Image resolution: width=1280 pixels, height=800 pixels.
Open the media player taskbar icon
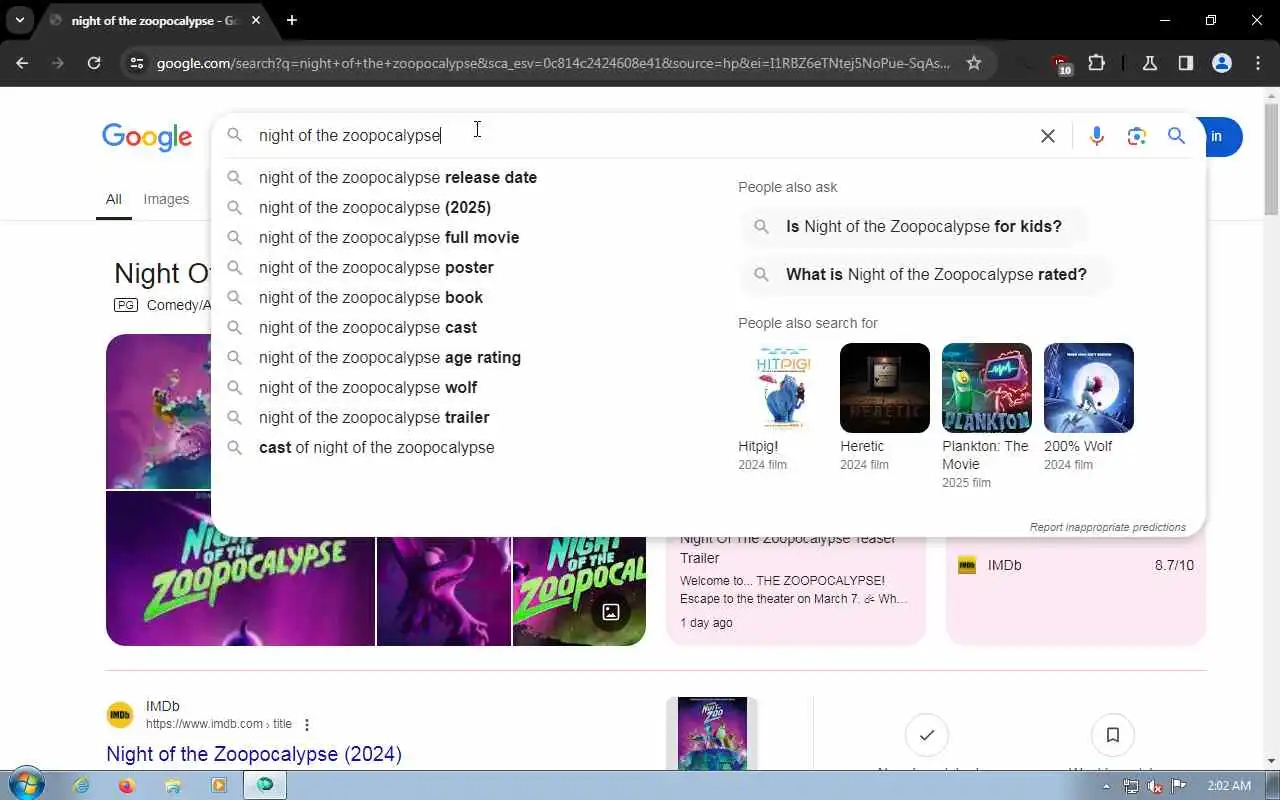pos(218,786)
